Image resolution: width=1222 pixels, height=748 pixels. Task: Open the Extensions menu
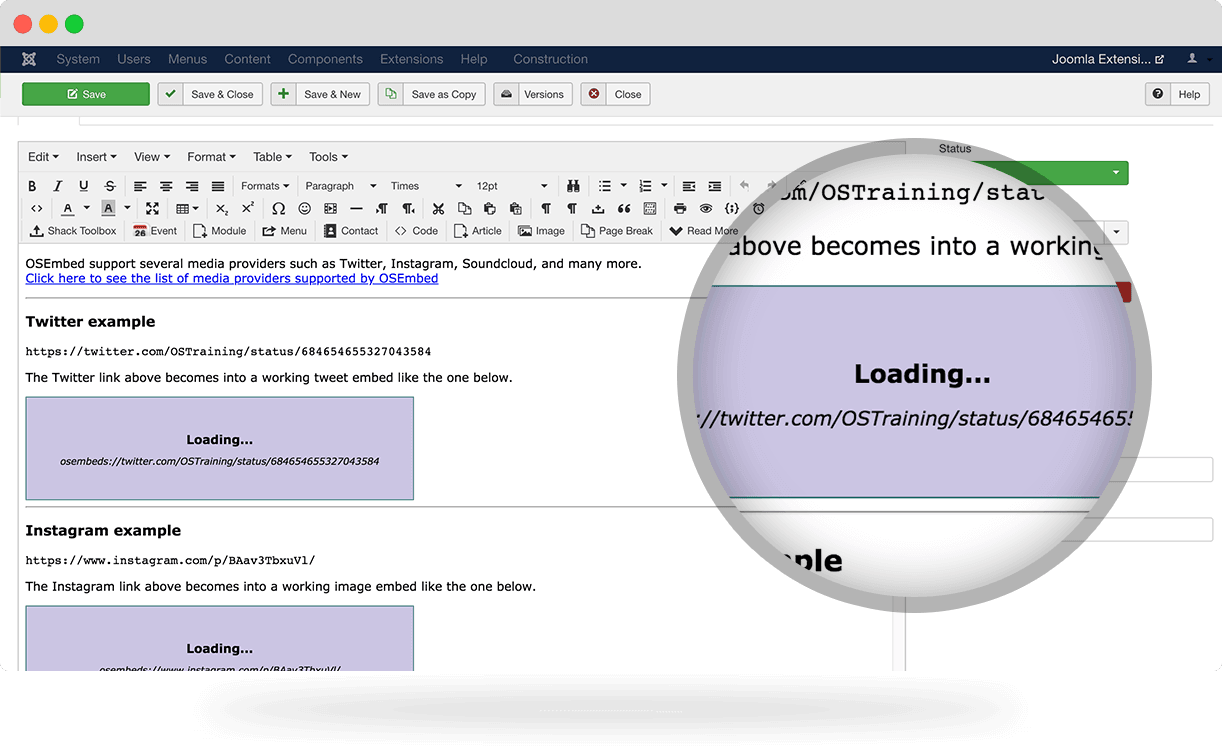412,59
